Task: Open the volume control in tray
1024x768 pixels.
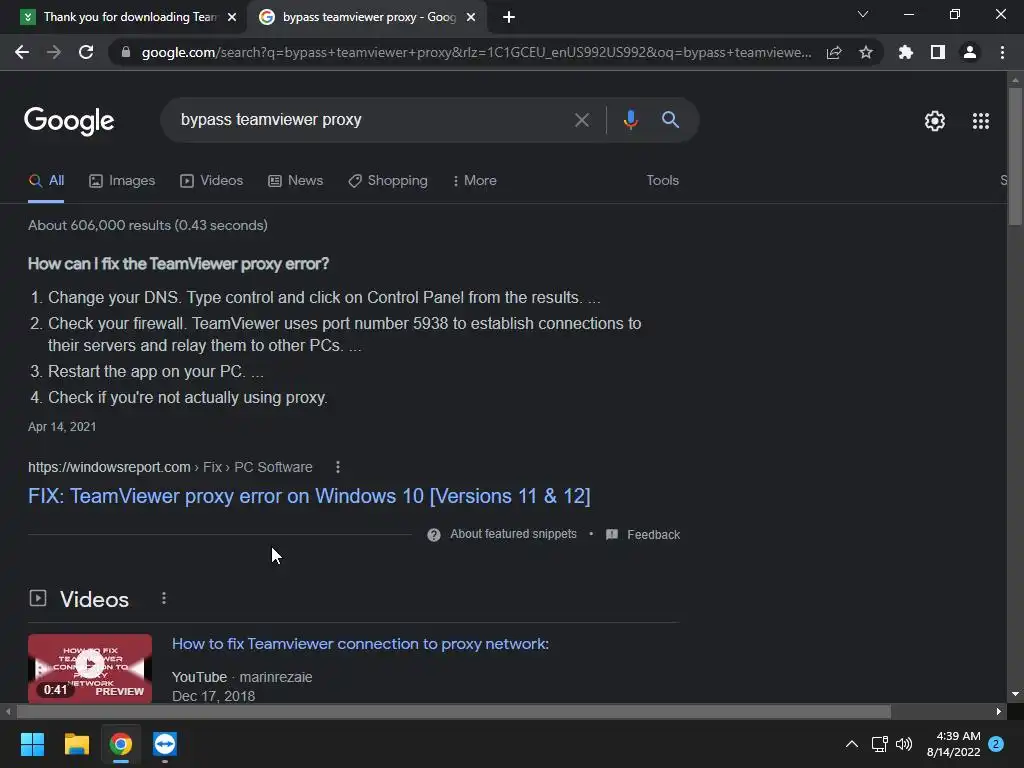Action: (904, 744)
